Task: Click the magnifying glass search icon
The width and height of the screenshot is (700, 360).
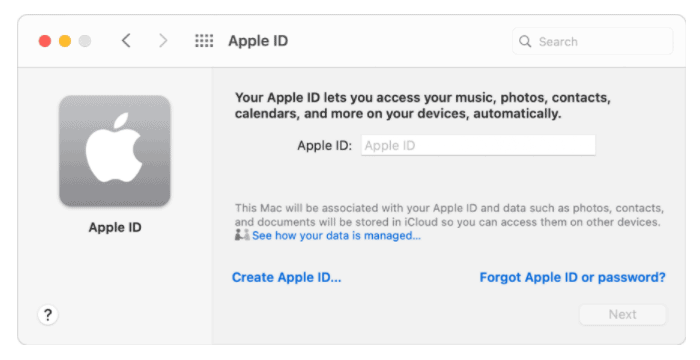Action: [525, 42]
